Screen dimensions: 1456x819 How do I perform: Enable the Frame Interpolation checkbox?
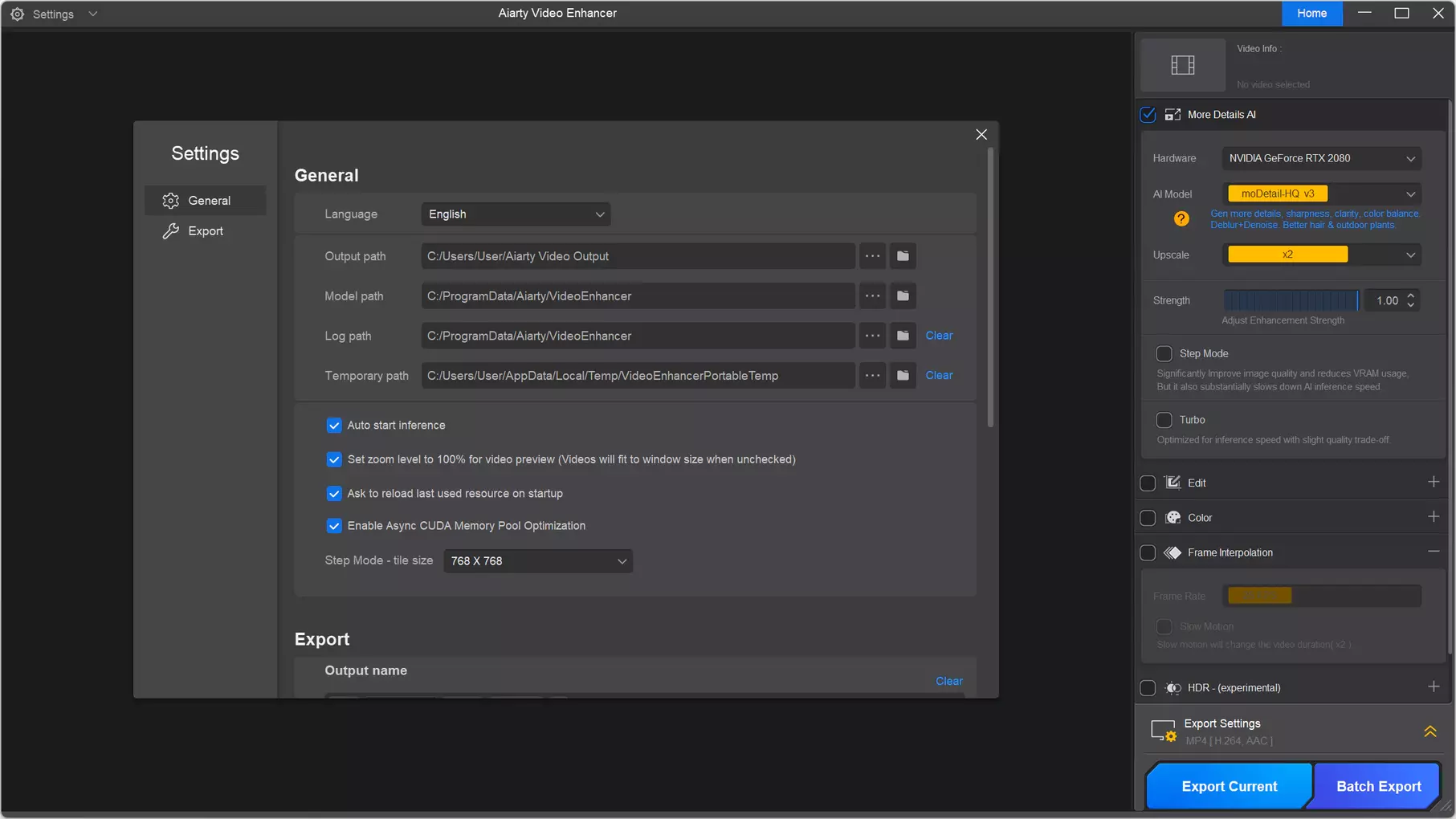[1148, 553]
